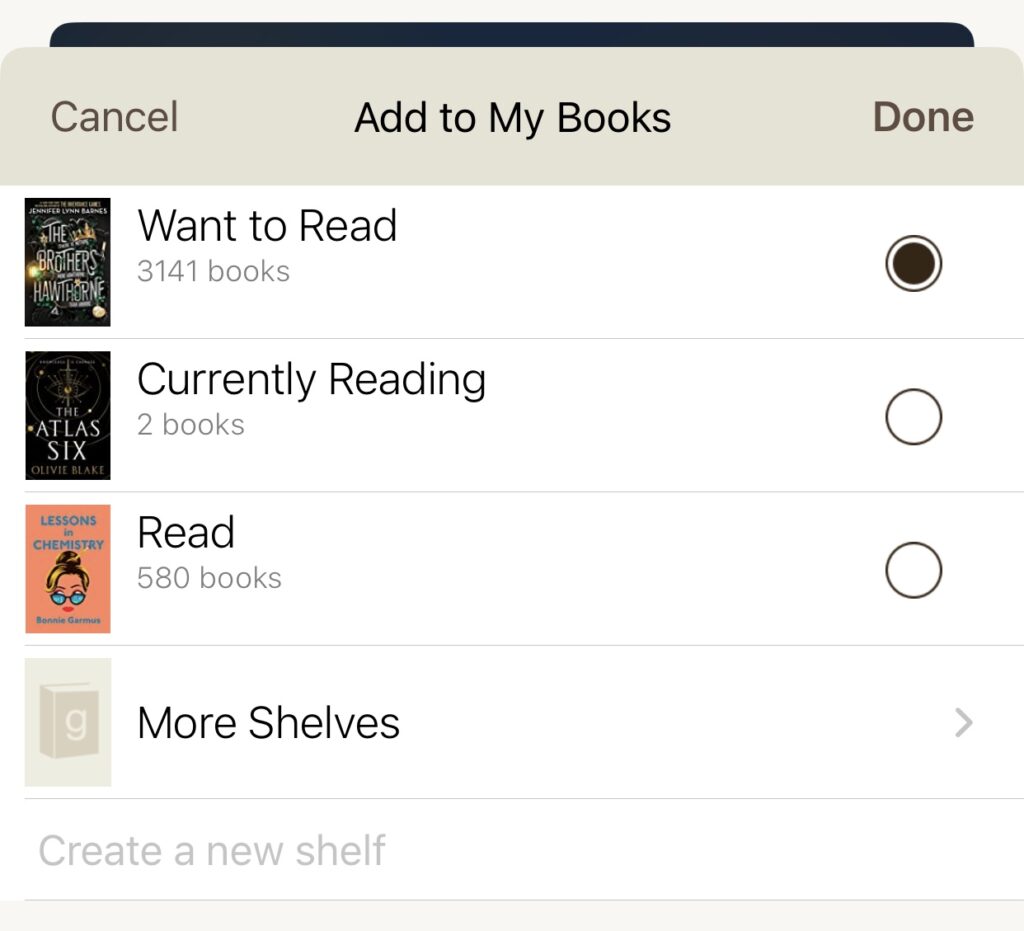This screenshot has height=931, width=1024.
Task: Click the 3141 books count text
Action: coord(213,272)
